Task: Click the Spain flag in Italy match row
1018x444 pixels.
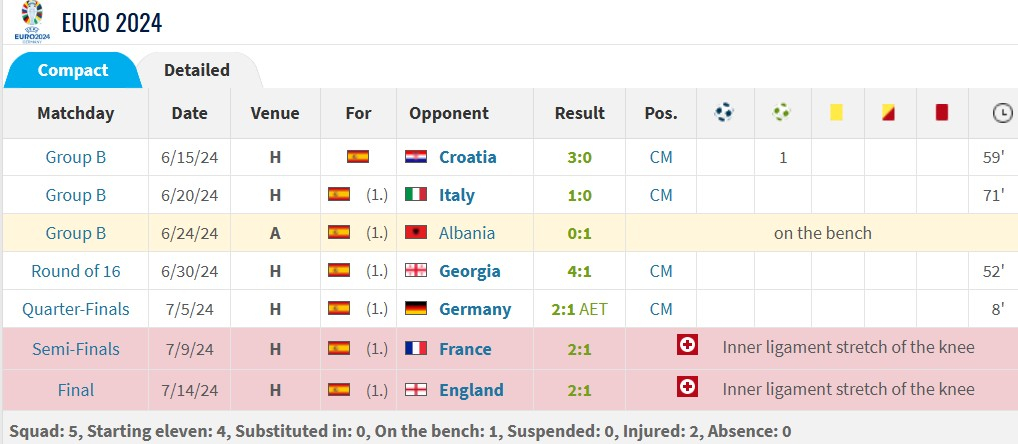Action: tap(339, 194)
